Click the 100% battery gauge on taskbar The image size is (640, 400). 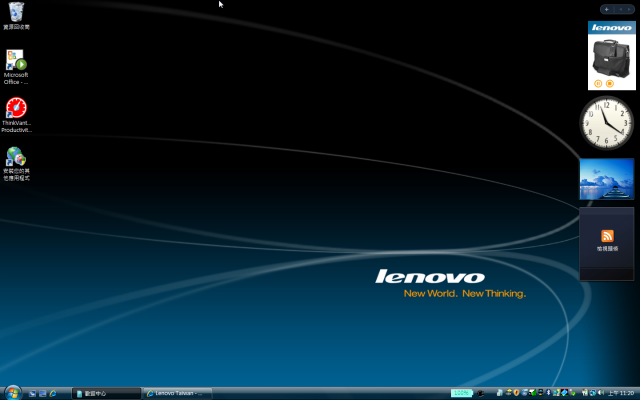tap(461, 393)
